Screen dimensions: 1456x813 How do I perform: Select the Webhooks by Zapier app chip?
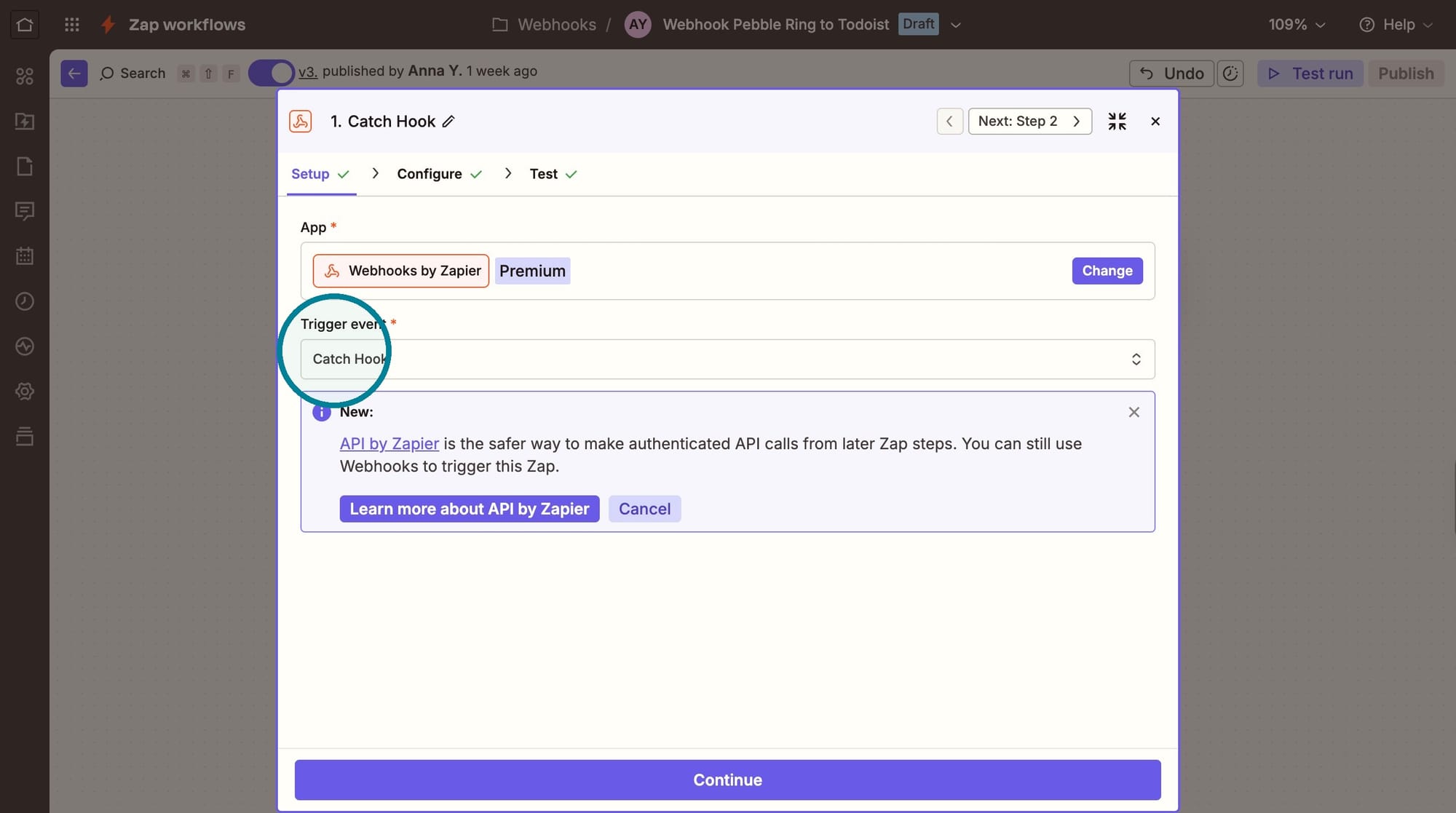click(x=400, y=271)
